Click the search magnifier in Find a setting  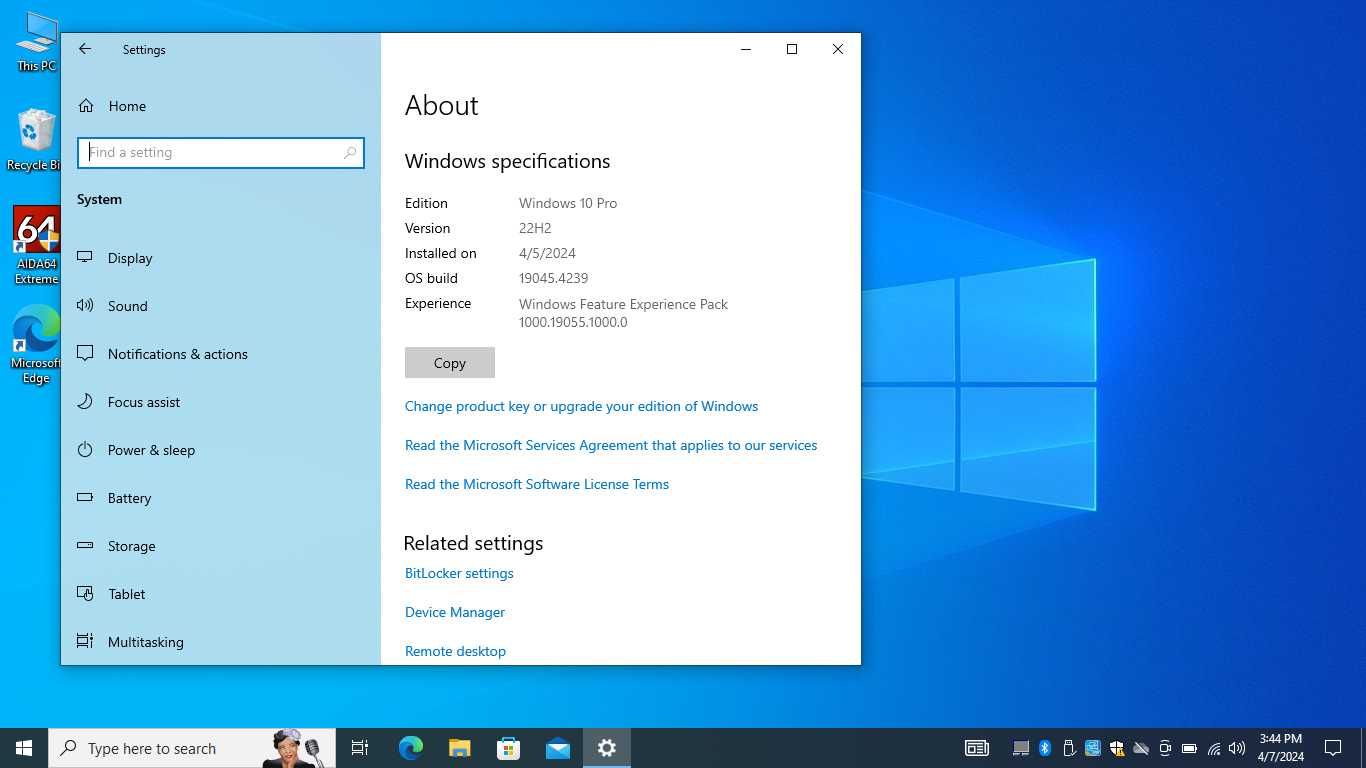tap(350, 153)
